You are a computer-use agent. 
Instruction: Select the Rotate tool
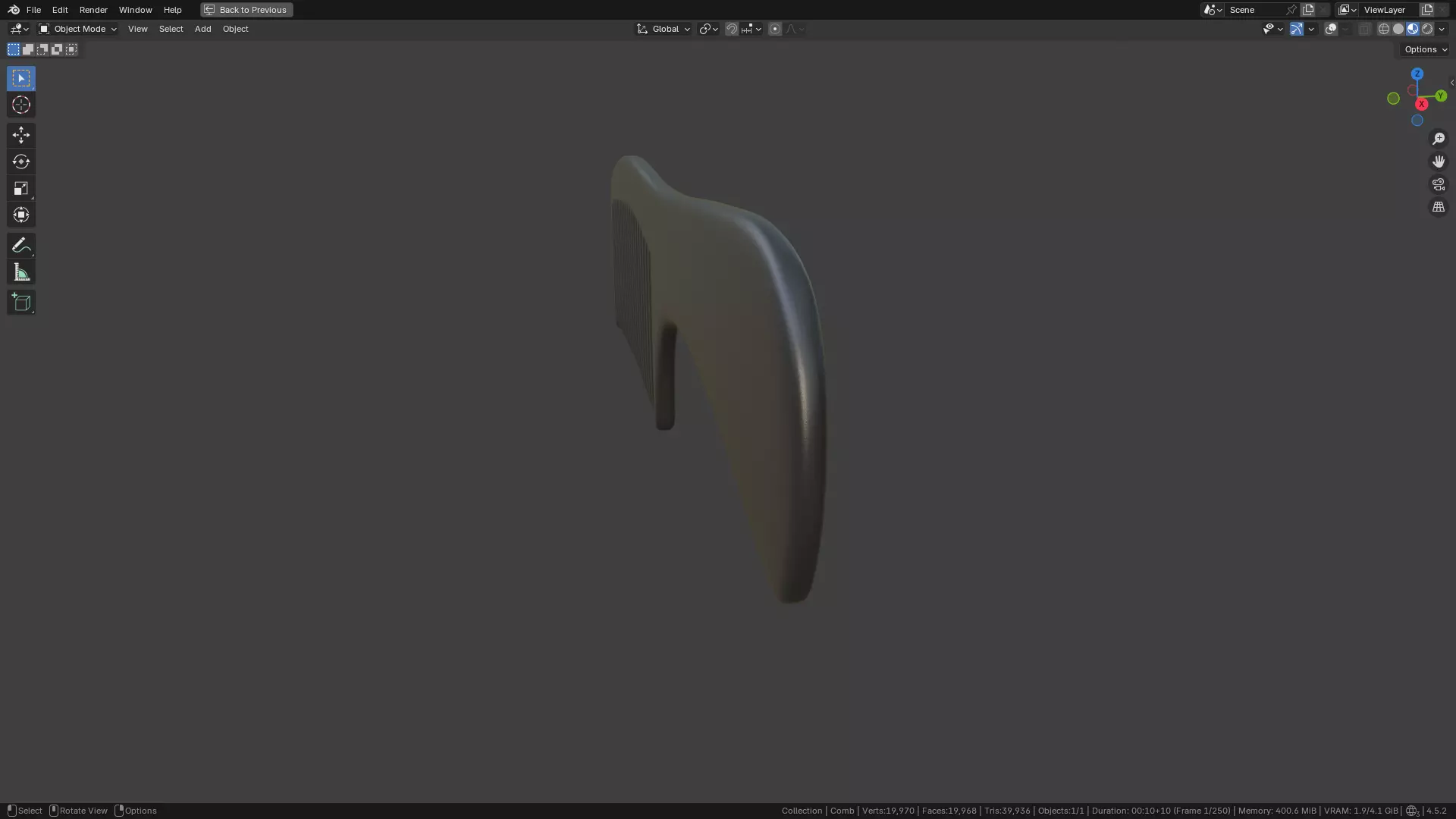21,162
